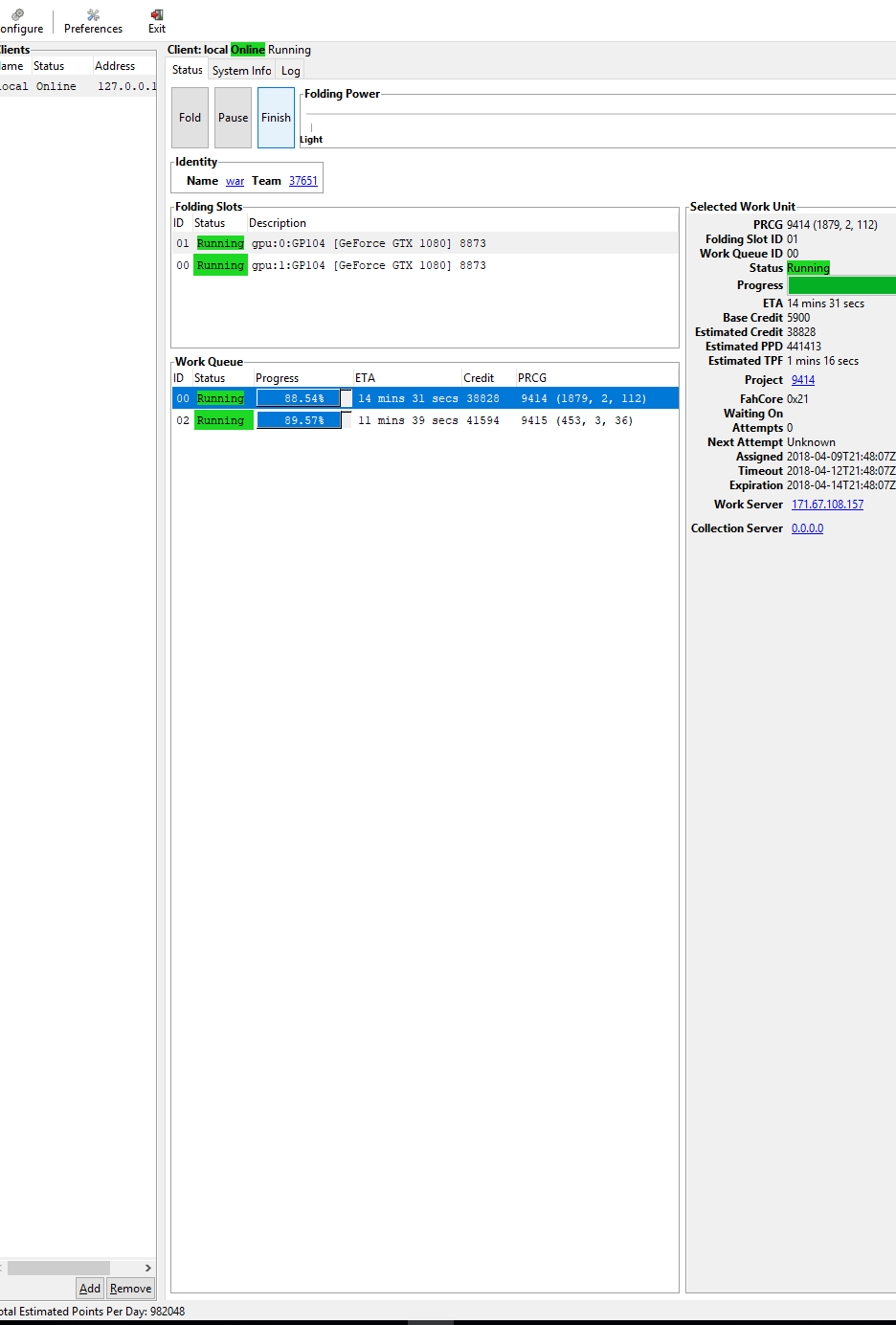Click the Add client button
The height and width of the screenshot is (1325, 896).
point(90,1289)
